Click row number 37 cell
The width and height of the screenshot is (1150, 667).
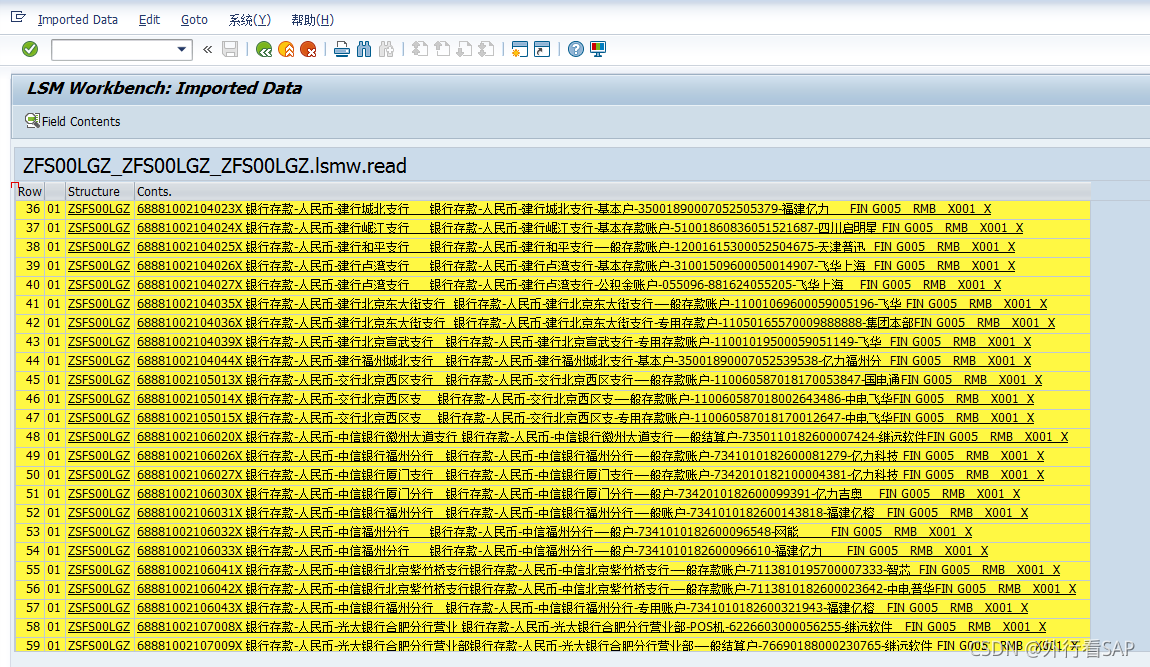[30, 227]
